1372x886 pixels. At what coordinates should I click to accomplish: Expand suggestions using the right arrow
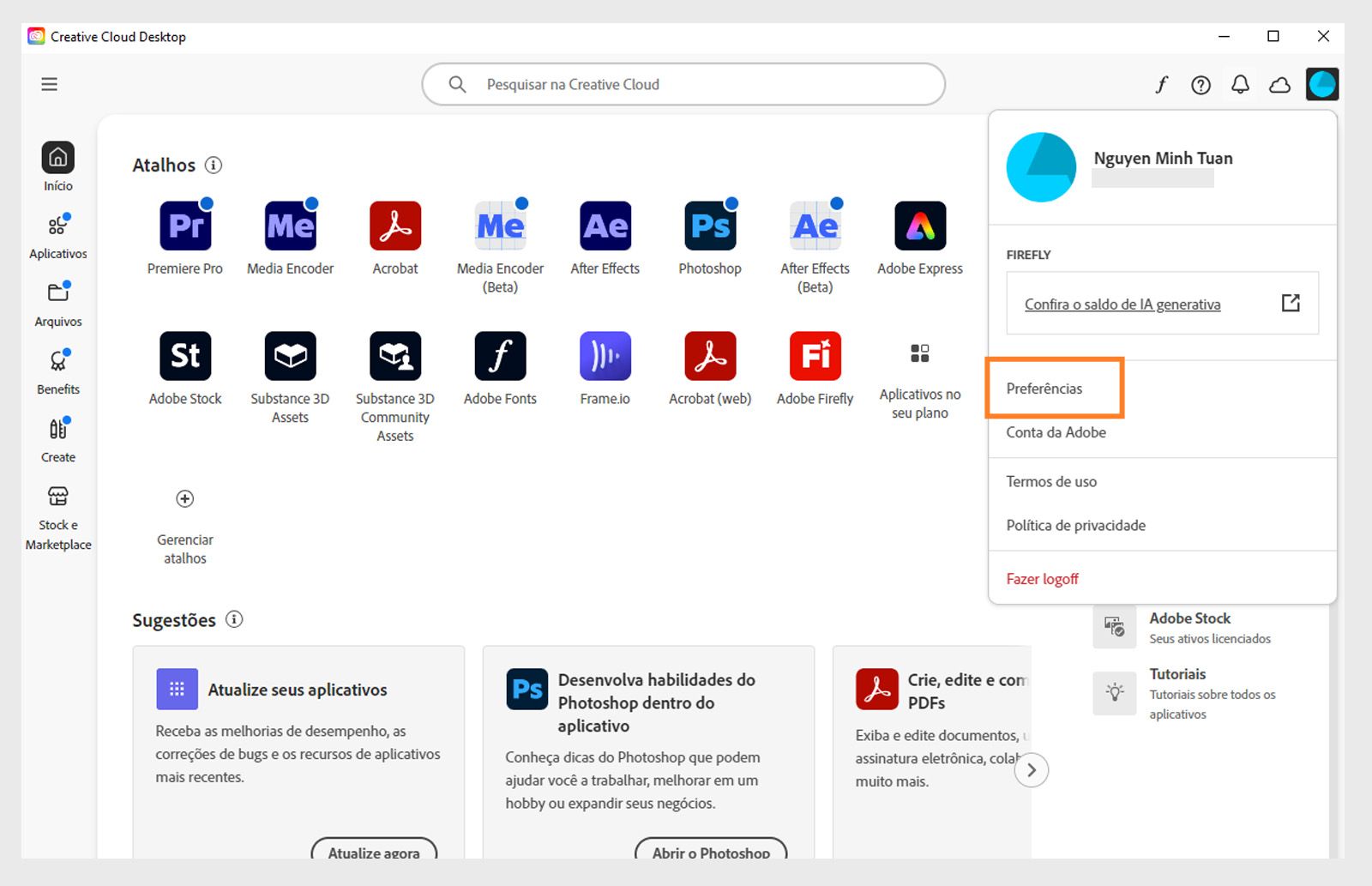click(1032, 770)
